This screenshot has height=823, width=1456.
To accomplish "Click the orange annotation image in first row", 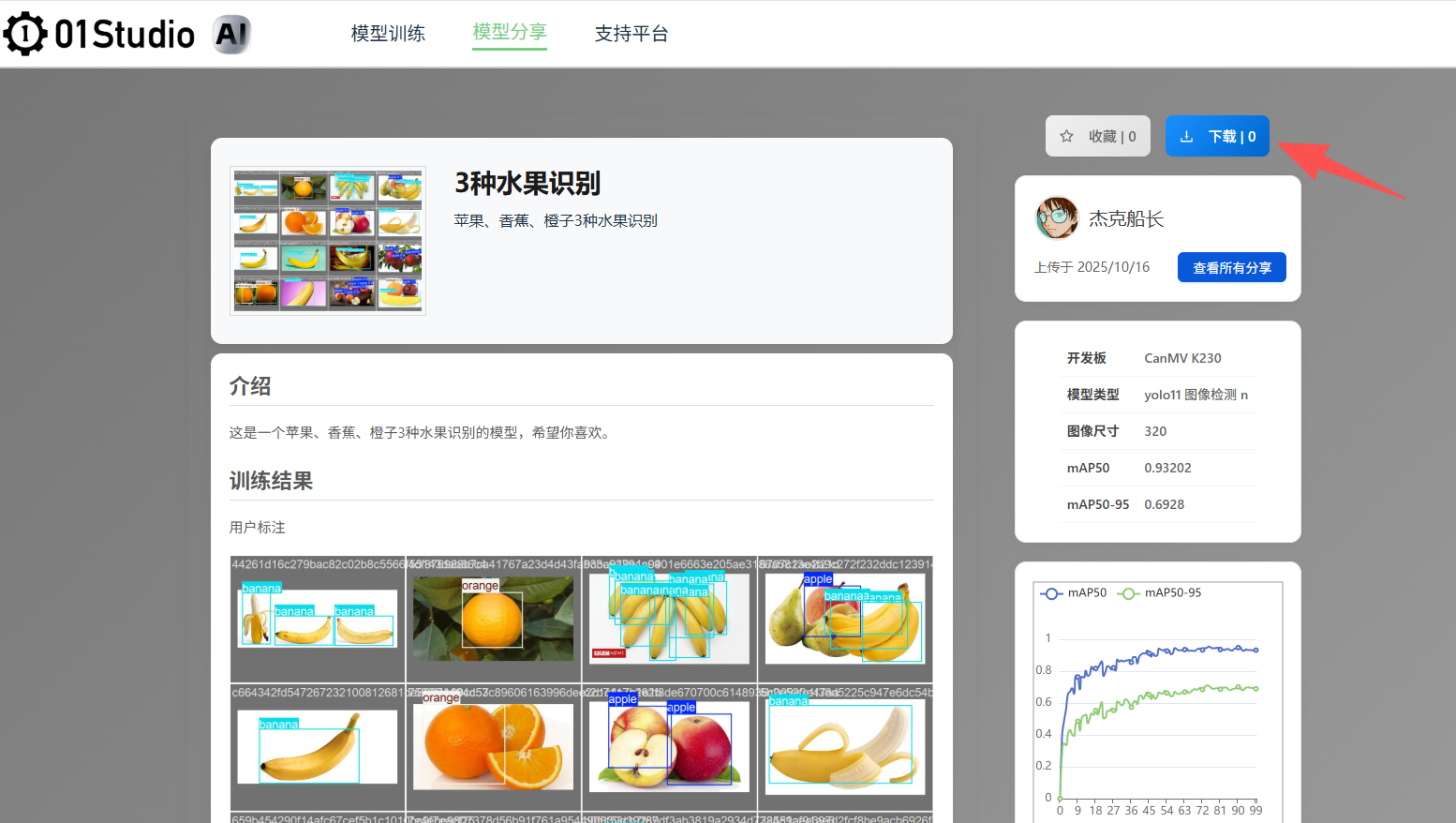I will [x=493, y=620].
